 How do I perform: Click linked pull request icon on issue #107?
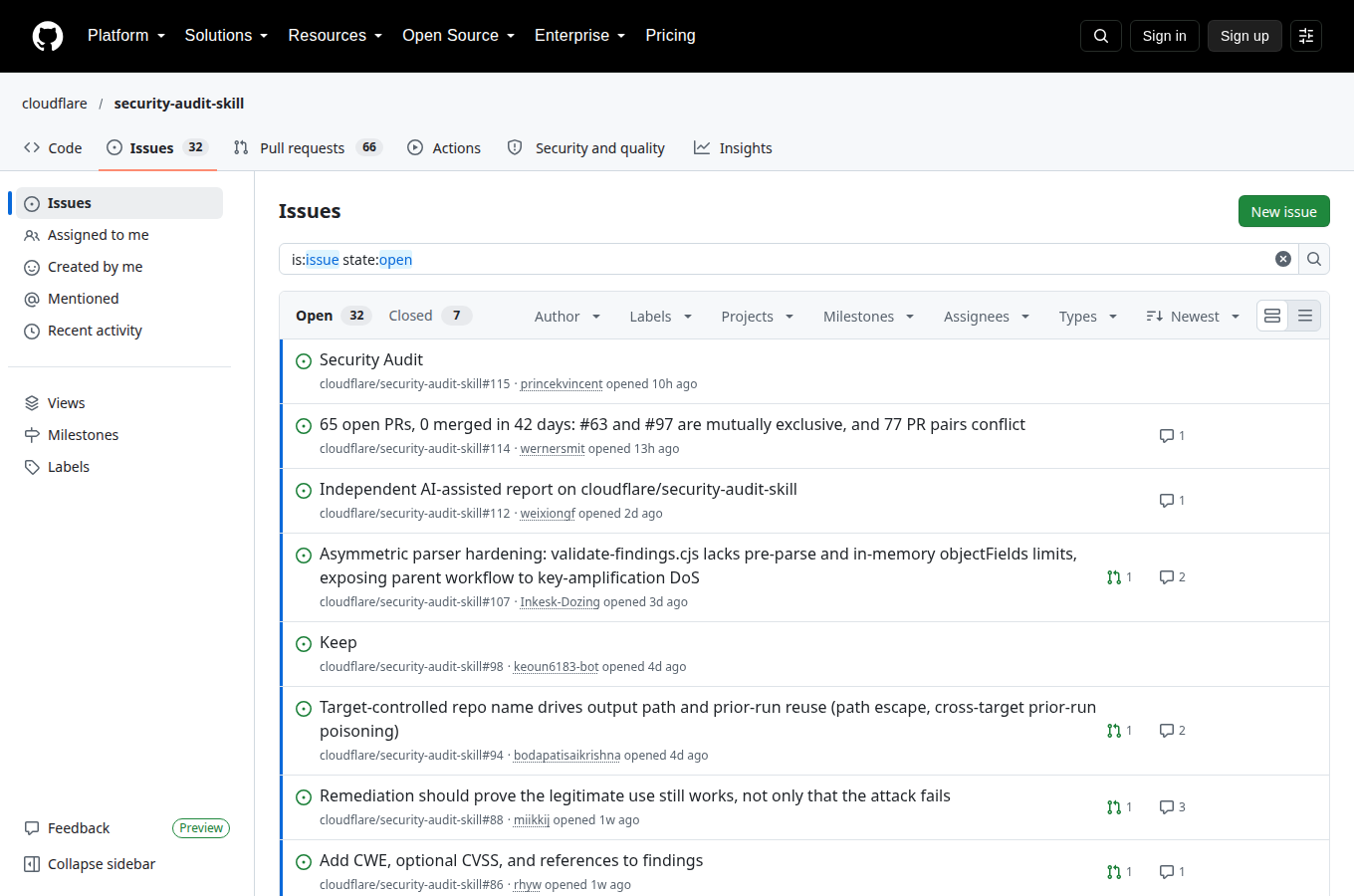(x=1114, y=577)
